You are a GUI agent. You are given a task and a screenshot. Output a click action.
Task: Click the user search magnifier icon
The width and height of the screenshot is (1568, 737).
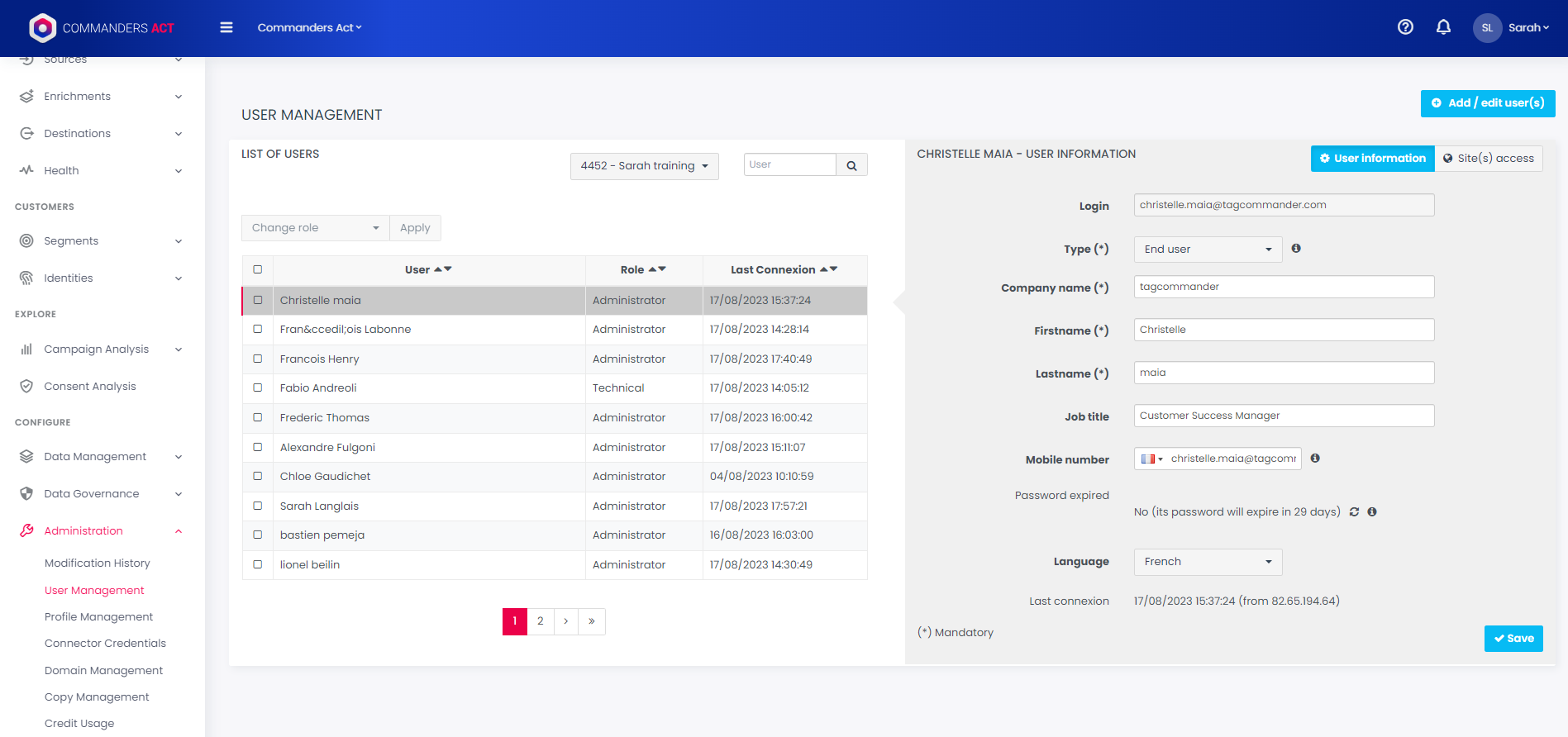851,165
